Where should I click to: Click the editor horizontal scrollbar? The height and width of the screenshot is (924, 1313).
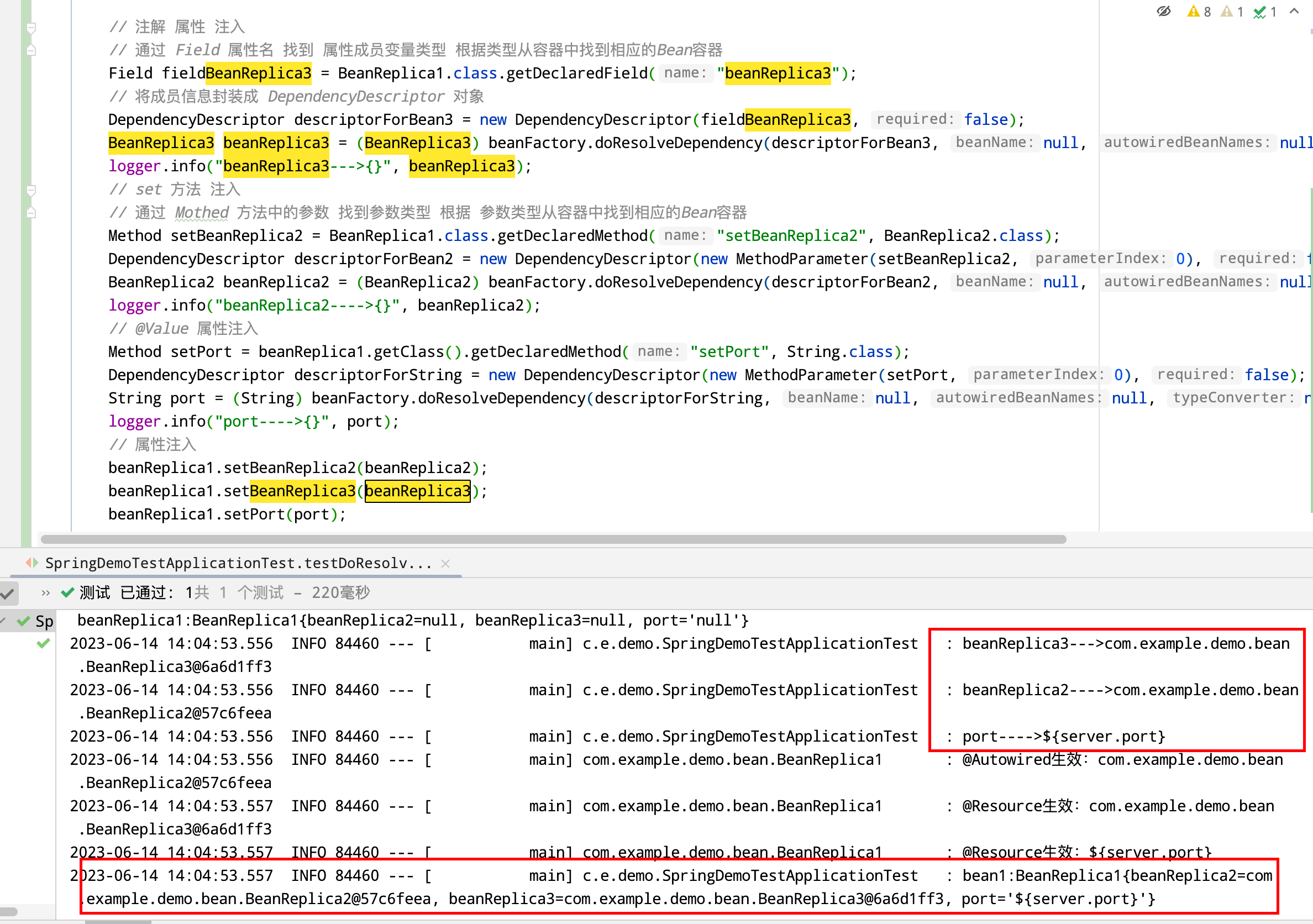(553, 539)
